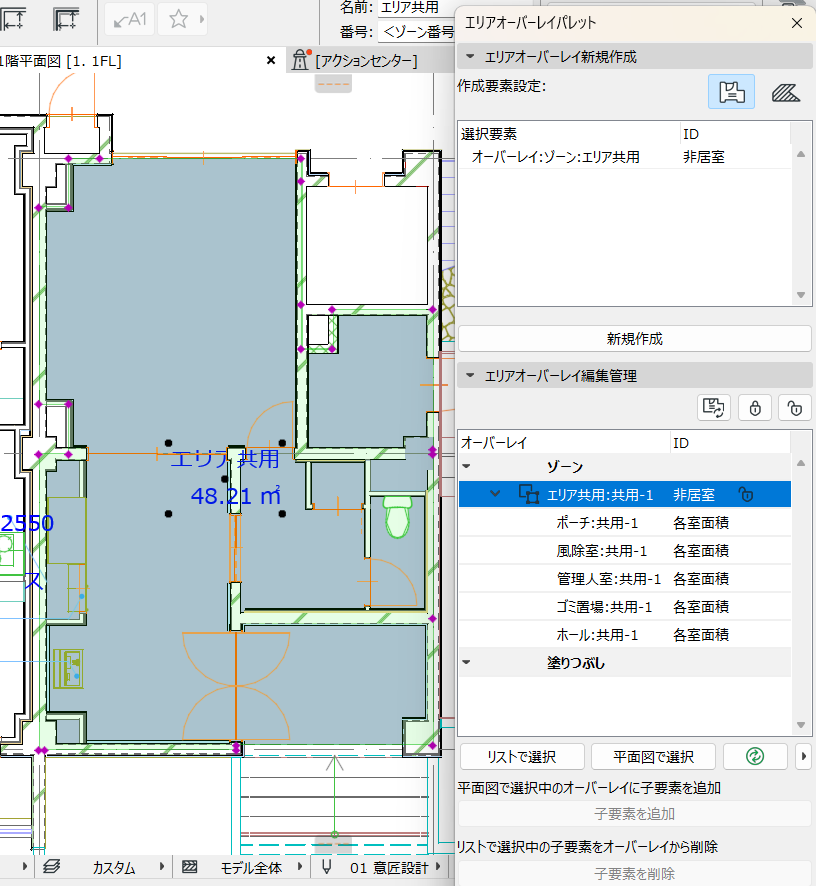Open the カスタム layer combination dropdown arrow
The width and height of the screenshot is (816, 886).
pyautogui.click(x=162, y=866)
